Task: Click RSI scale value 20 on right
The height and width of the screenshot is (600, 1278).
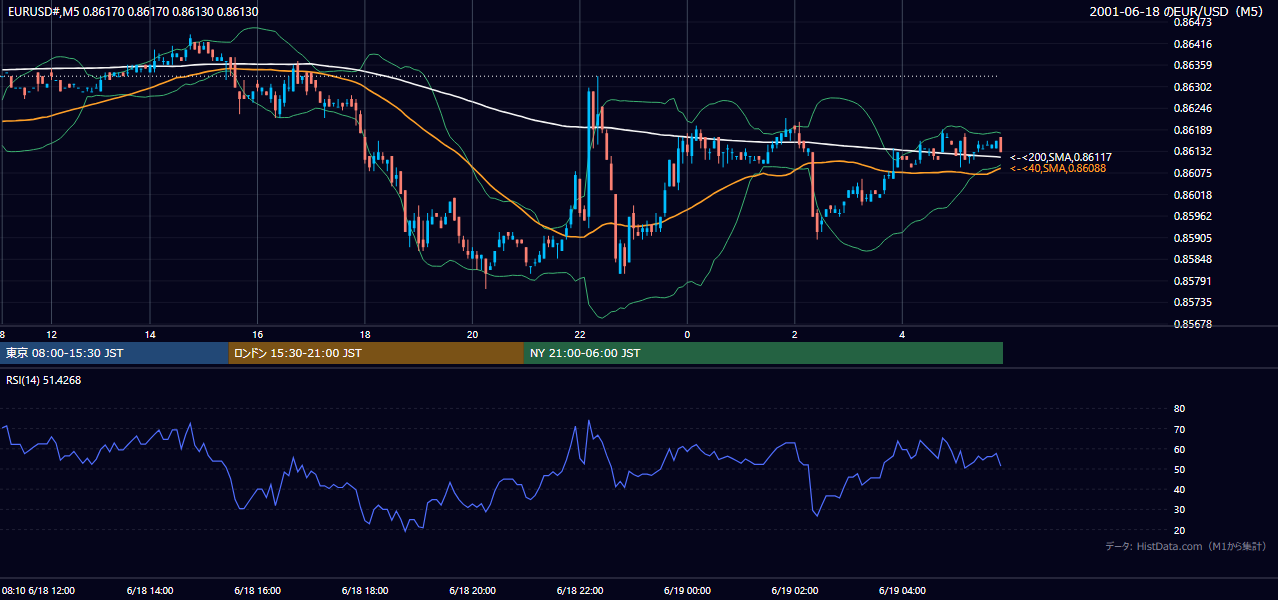Action: [x=1179, y=530]
